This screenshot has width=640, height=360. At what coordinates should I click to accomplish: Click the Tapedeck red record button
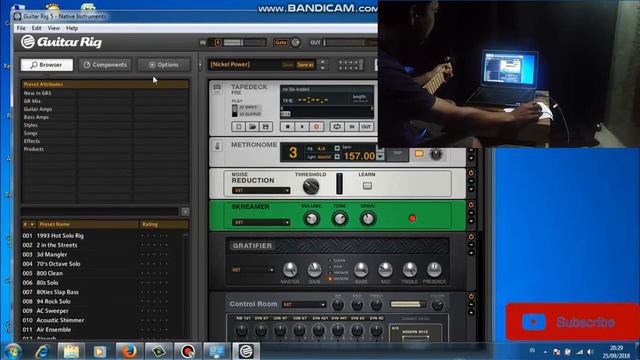316,127
